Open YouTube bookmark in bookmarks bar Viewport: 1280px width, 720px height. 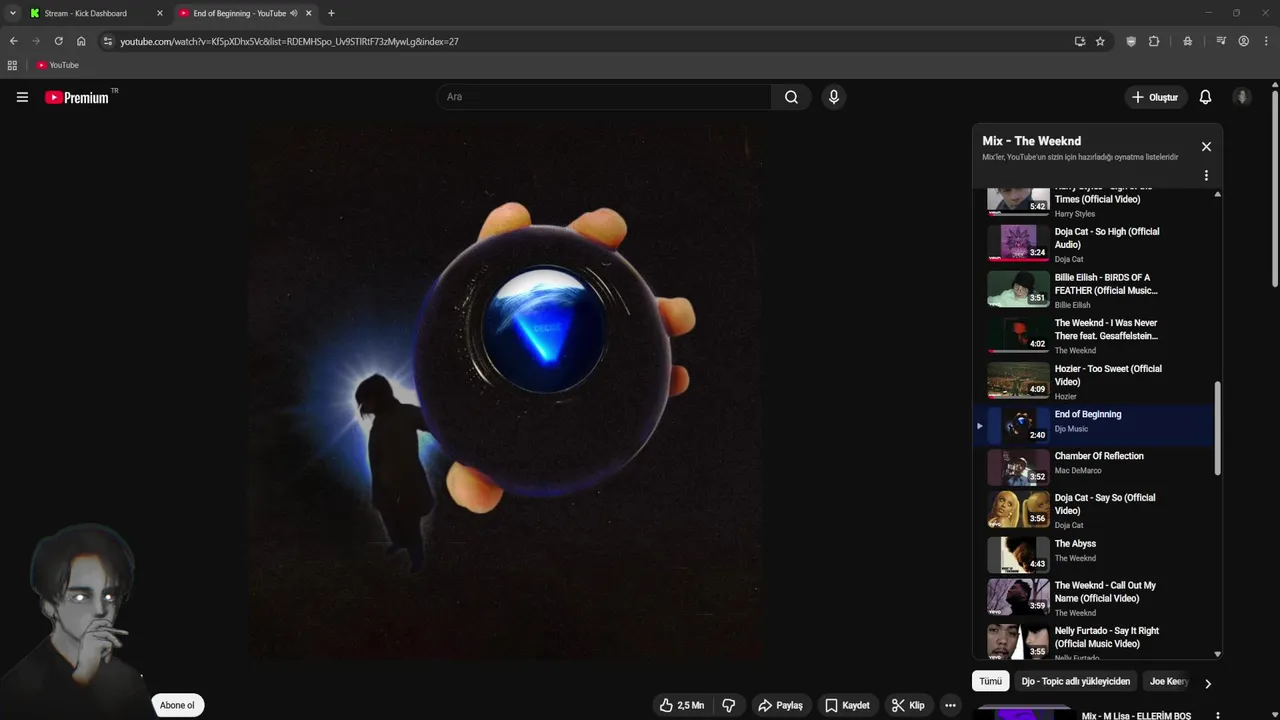tap(57, 65)
